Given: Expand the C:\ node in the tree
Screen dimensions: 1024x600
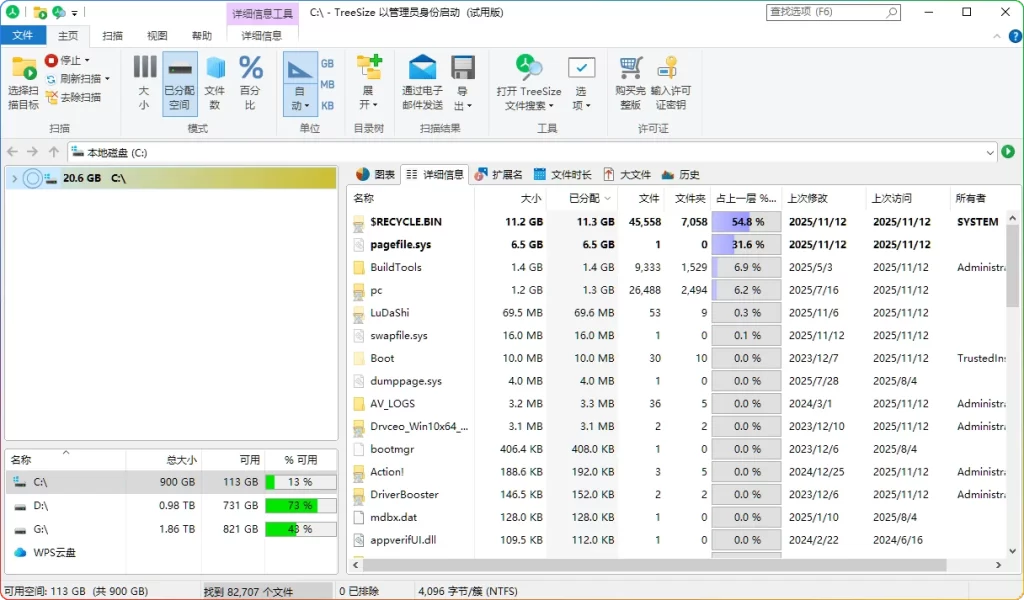Looking at the screenshot, I should pyautogui.click(x=12, y=177).
